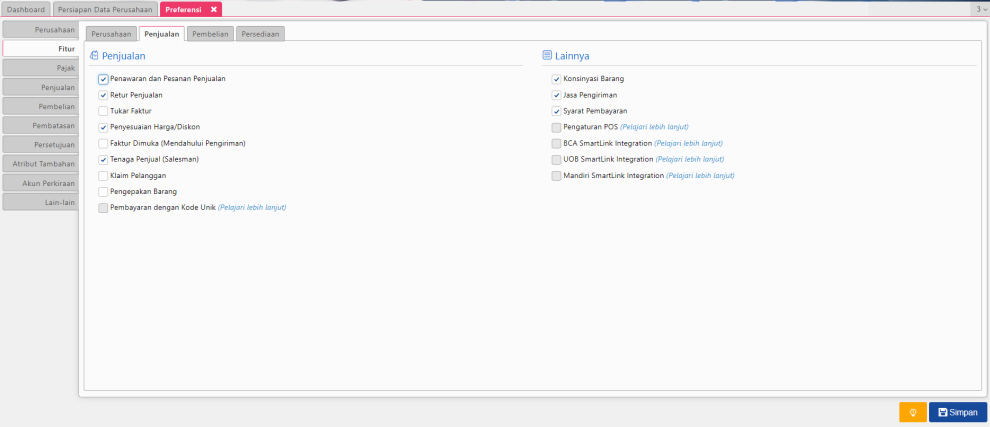Image resolution: width=990 pixels, height=427 pixels.
Task: Click the Simpan save button
Action: (x=957, y=412)
